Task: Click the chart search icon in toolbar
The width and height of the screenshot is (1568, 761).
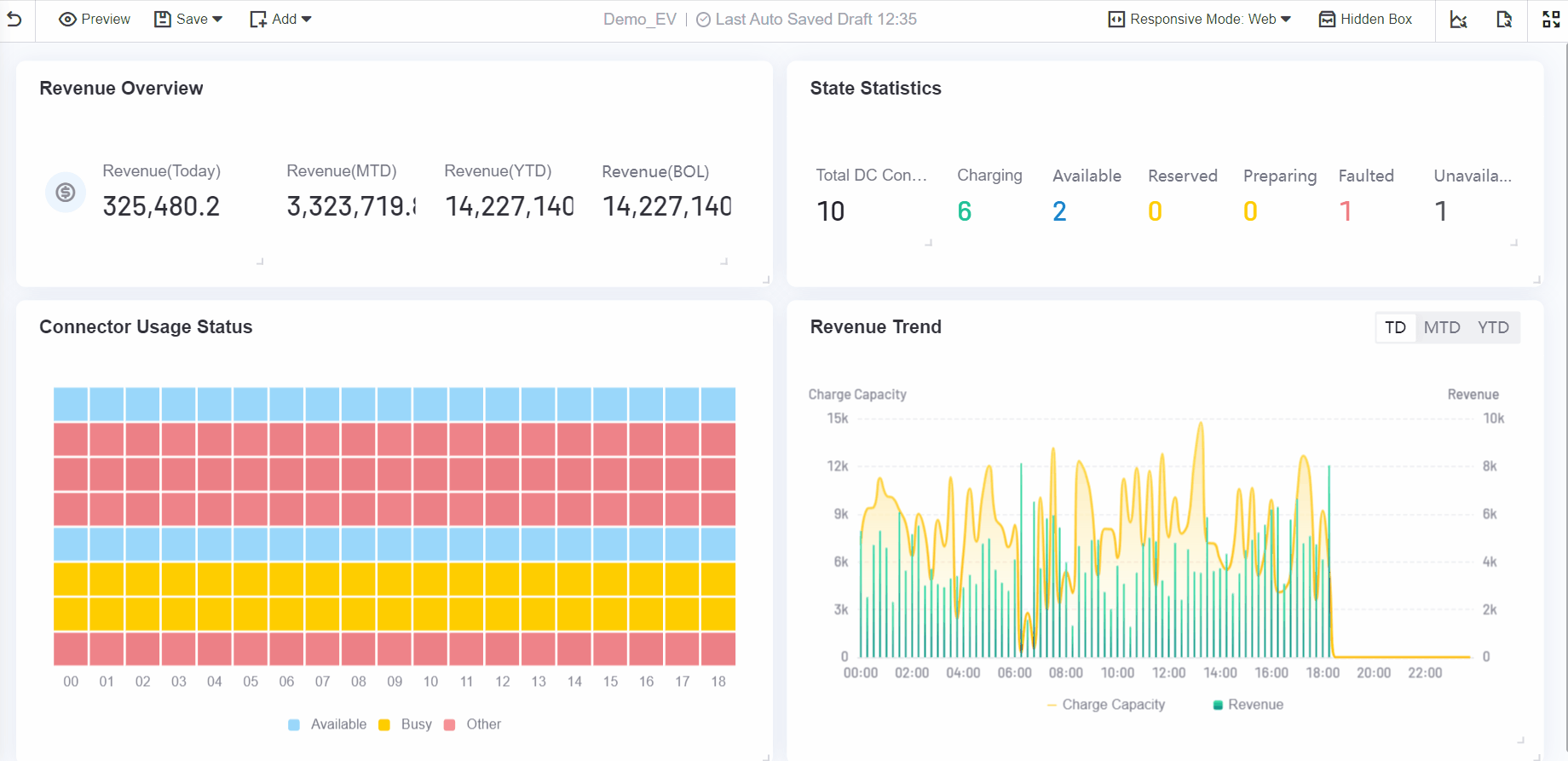Action: (1458, 20)
